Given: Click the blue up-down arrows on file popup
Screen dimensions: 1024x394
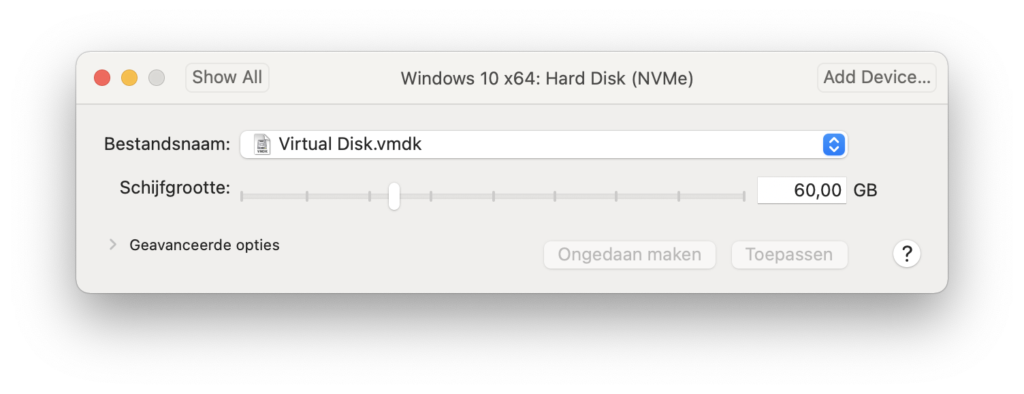Looking at the screenshot, I should pyautogui.click(x=833, y=144).
